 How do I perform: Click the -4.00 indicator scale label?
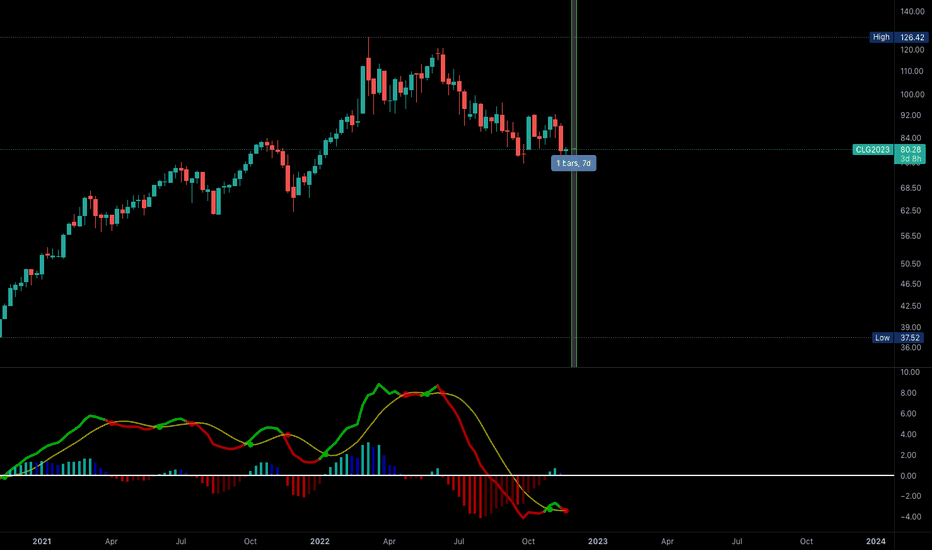point(910,517)
